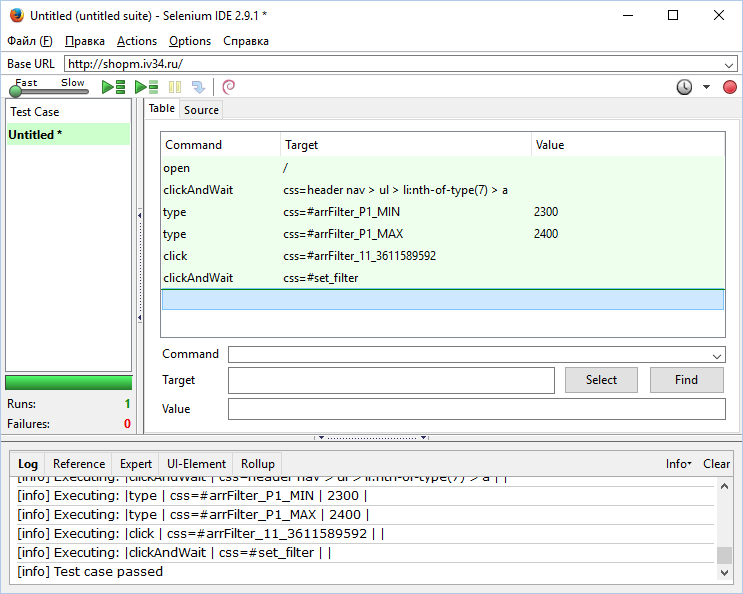Click the Executing set_filter log line
The height and width of the screenshot is (594, 743).
pyautogui.click(x=174, y=553)
